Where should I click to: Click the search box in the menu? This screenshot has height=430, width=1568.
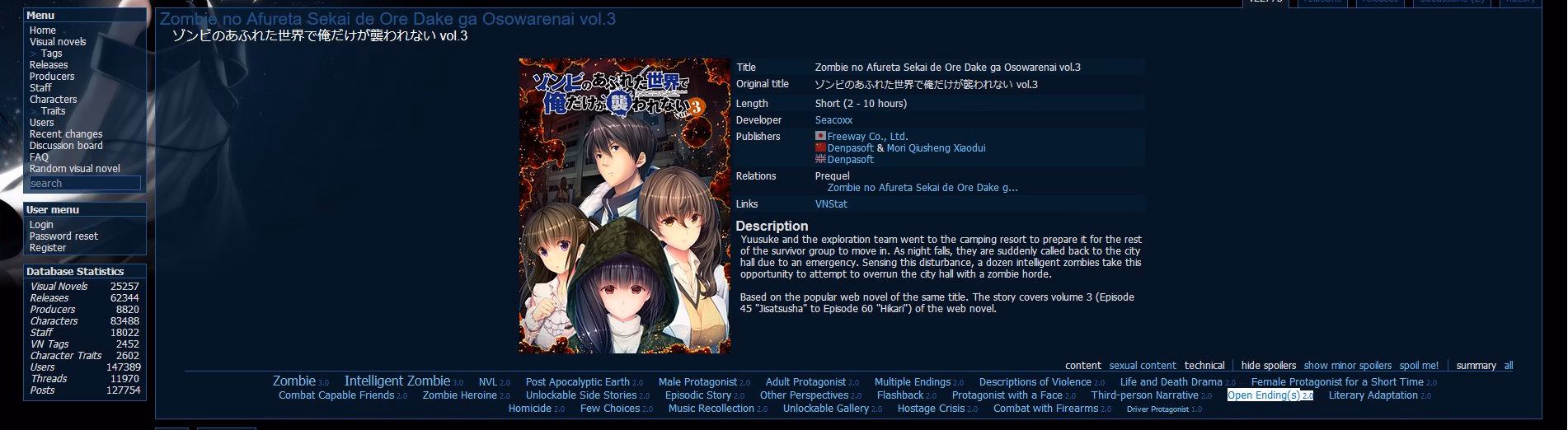point(85,184)
